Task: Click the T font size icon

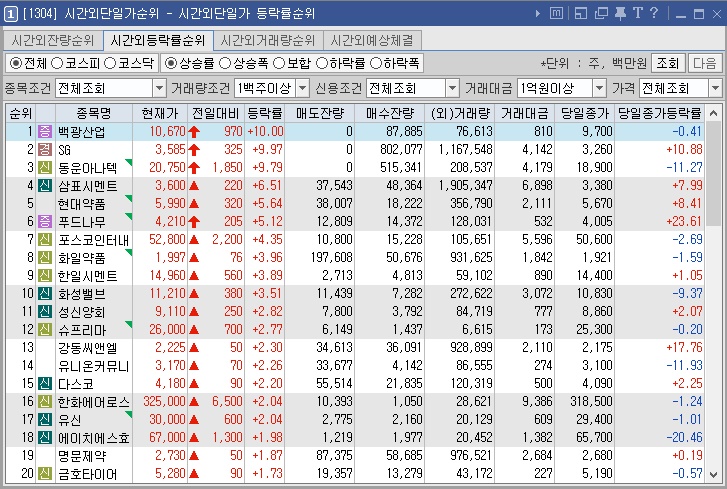Action: click(638, 13)
